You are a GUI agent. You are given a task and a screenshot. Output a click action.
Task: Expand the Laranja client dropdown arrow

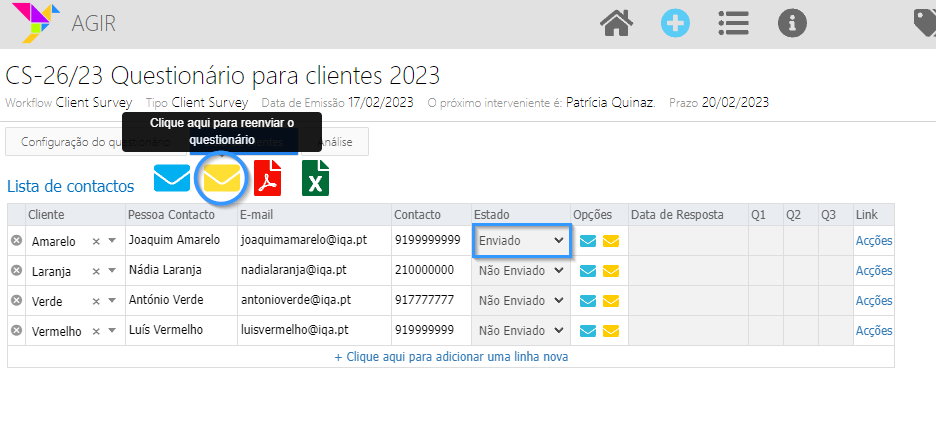(112, 270)
